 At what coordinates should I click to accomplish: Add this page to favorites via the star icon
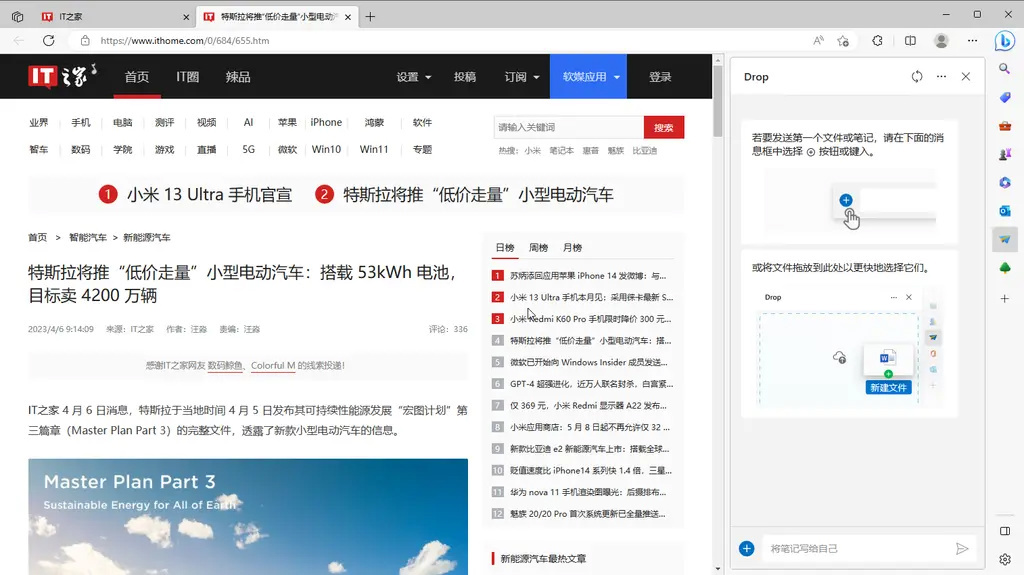(843, 41)
